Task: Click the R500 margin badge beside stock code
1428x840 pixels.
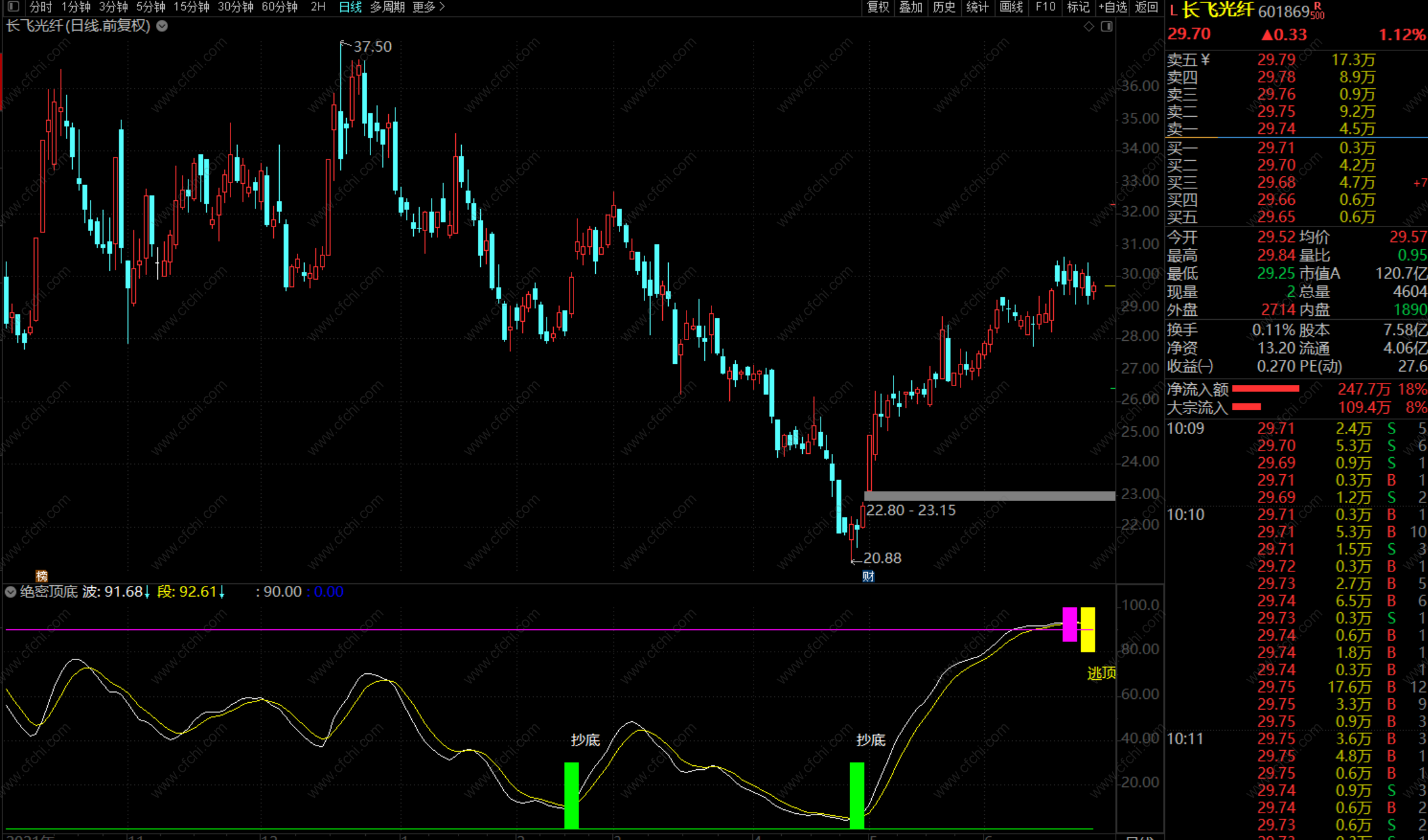Action: pyautogui.click(x=1318, y=11)
